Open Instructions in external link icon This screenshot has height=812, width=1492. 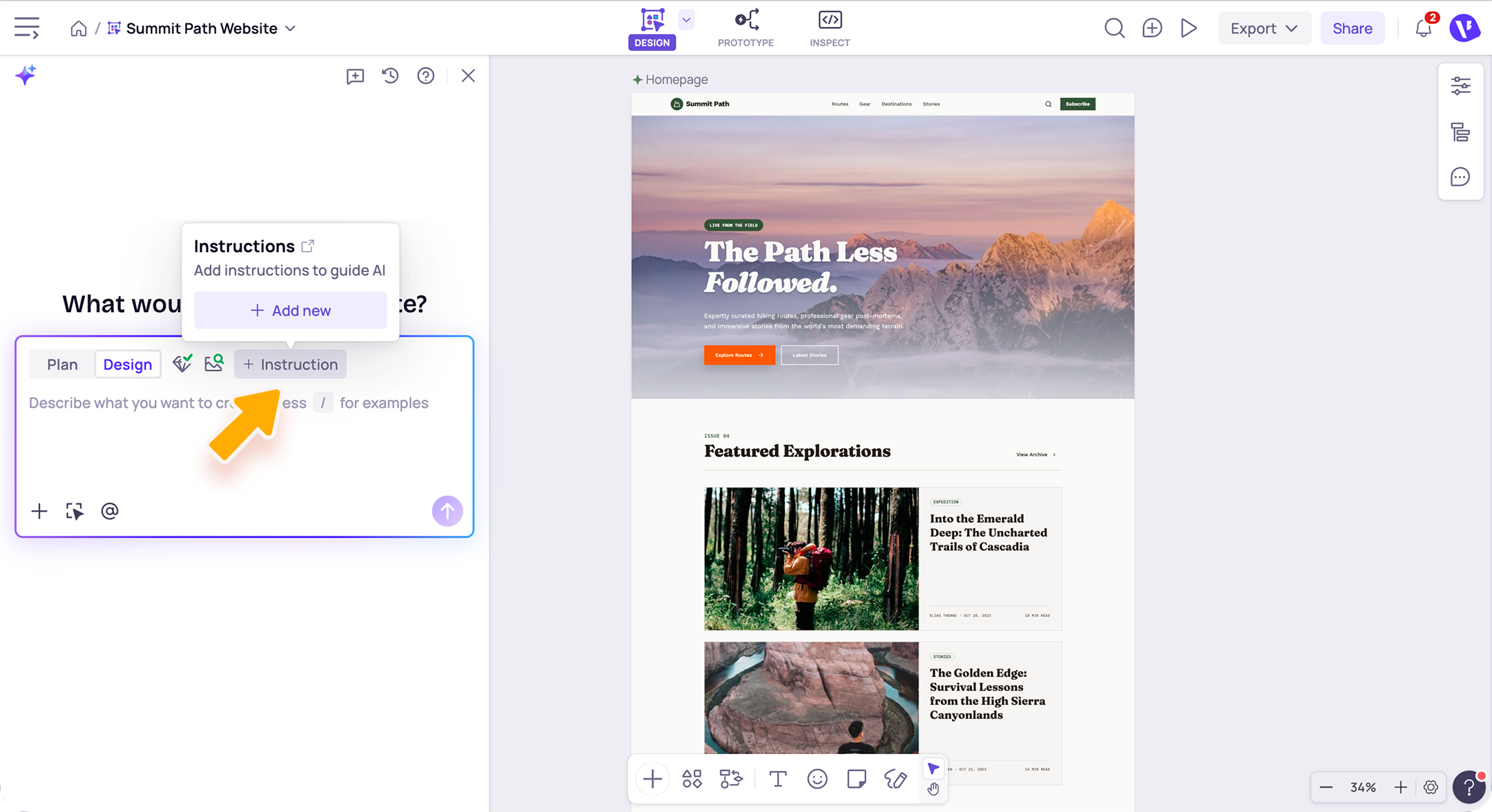tap(308, 246)
